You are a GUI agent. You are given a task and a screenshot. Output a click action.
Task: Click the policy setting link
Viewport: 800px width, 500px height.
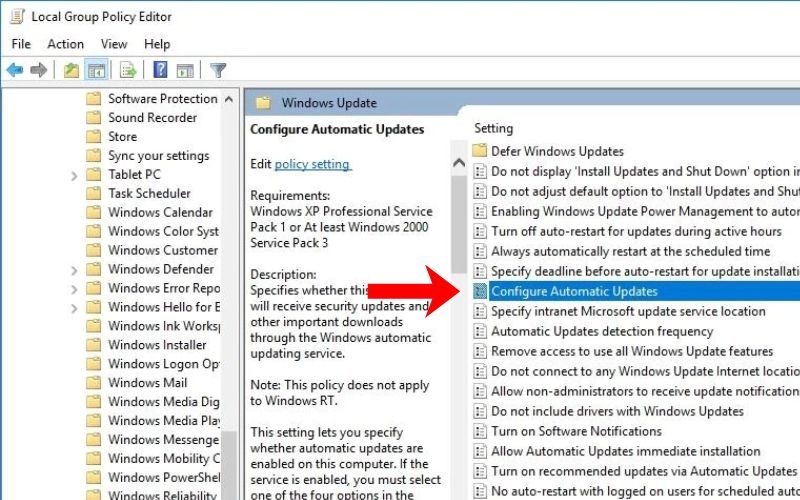click(x=312, y=164)
